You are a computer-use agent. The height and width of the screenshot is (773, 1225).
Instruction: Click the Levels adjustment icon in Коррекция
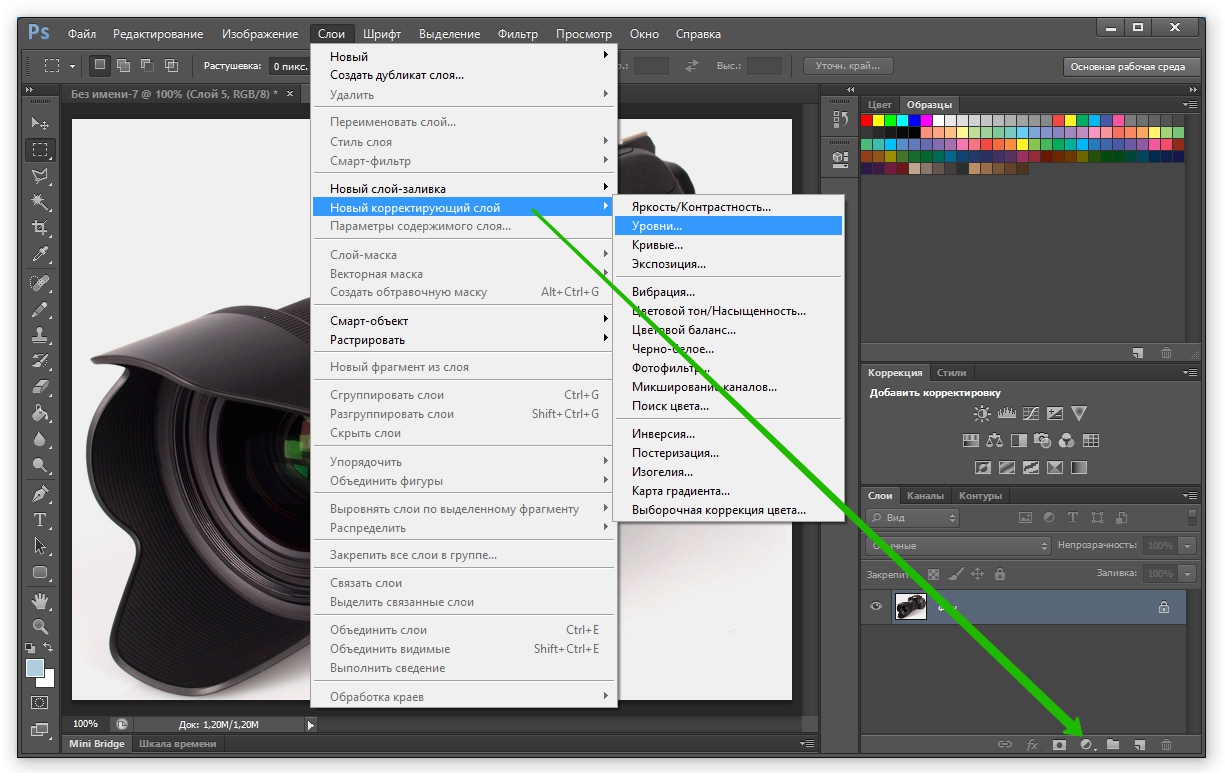[x=1006, y=413]
